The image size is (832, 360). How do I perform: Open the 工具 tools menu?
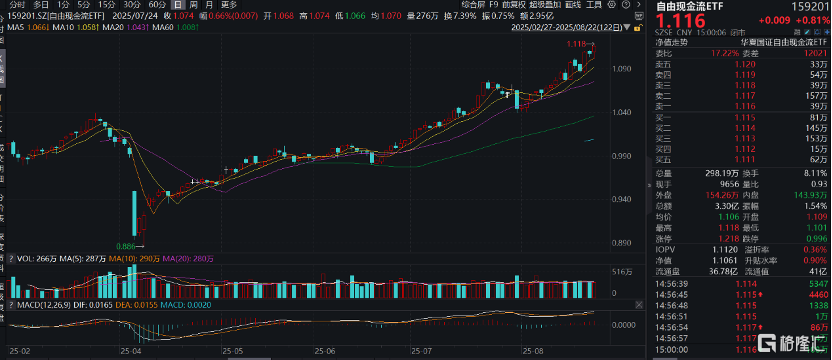click(594, 5)
